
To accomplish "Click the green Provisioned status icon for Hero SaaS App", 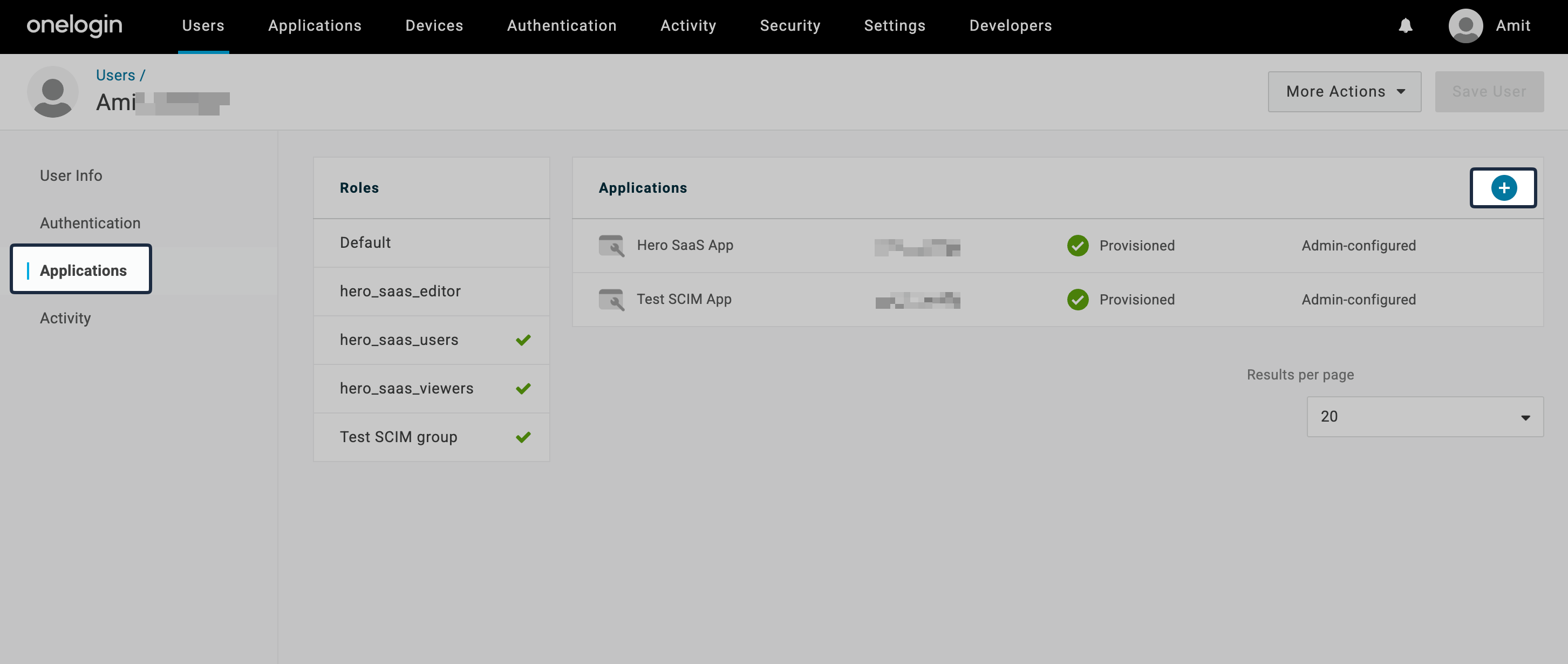I will coord(1078,246).
